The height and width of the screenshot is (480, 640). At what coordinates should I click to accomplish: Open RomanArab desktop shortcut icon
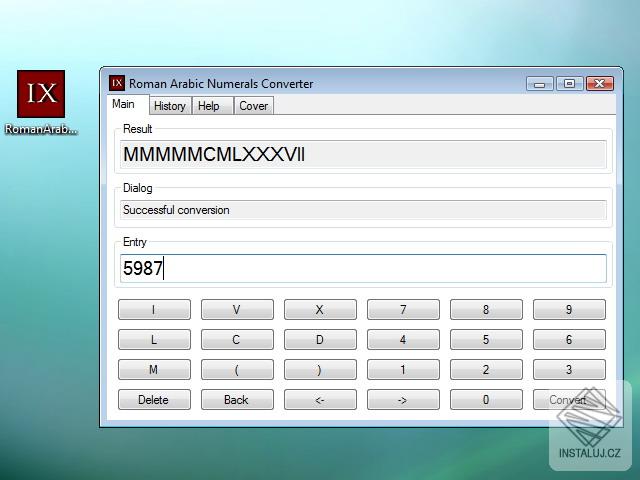tap(41, 102)
